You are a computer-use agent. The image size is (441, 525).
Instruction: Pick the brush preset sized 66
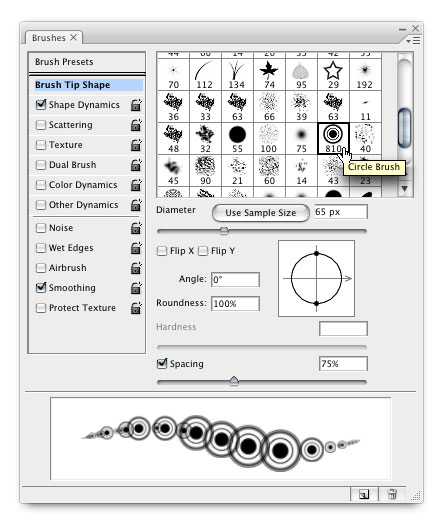269,106
